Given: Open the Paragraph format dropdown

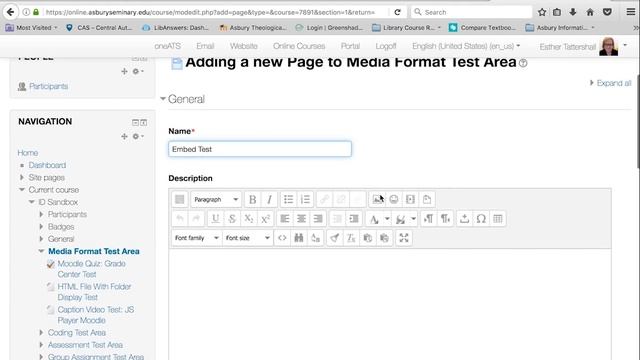Looking at the screenshot, I should click(216, 199).
